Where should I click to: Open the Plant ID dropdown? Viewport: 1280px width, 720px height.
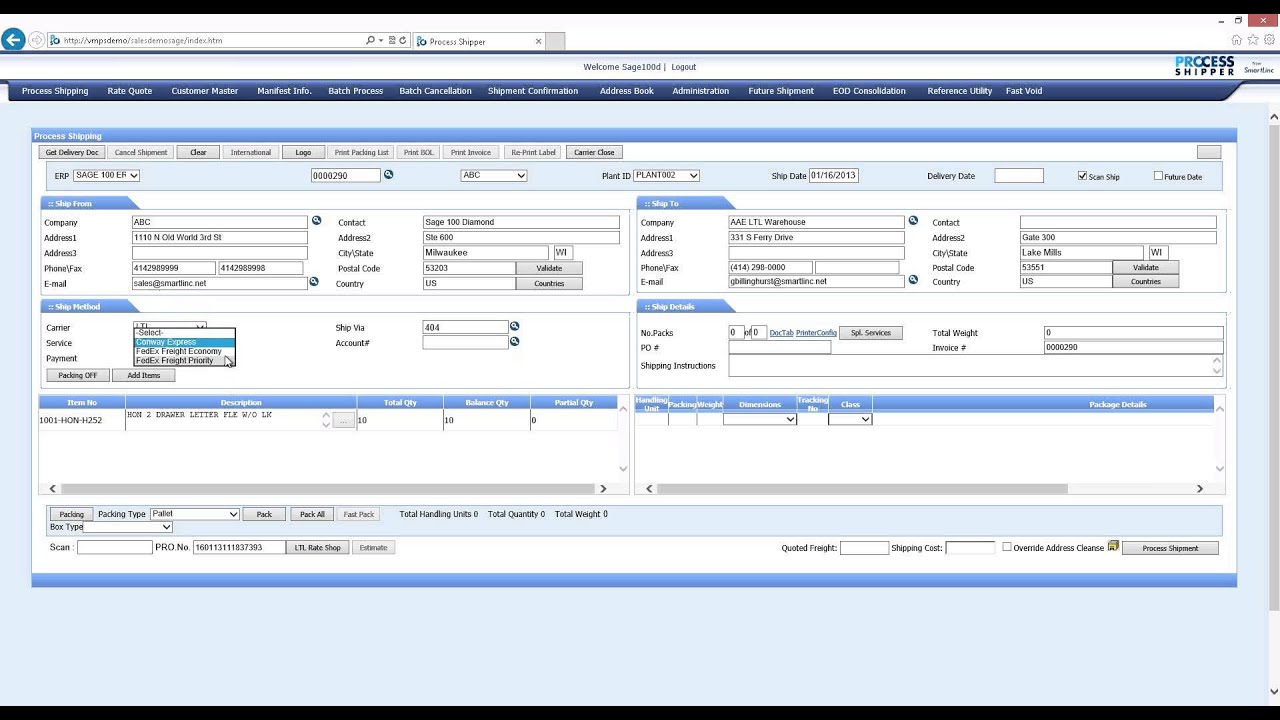[x=666, y=176]
